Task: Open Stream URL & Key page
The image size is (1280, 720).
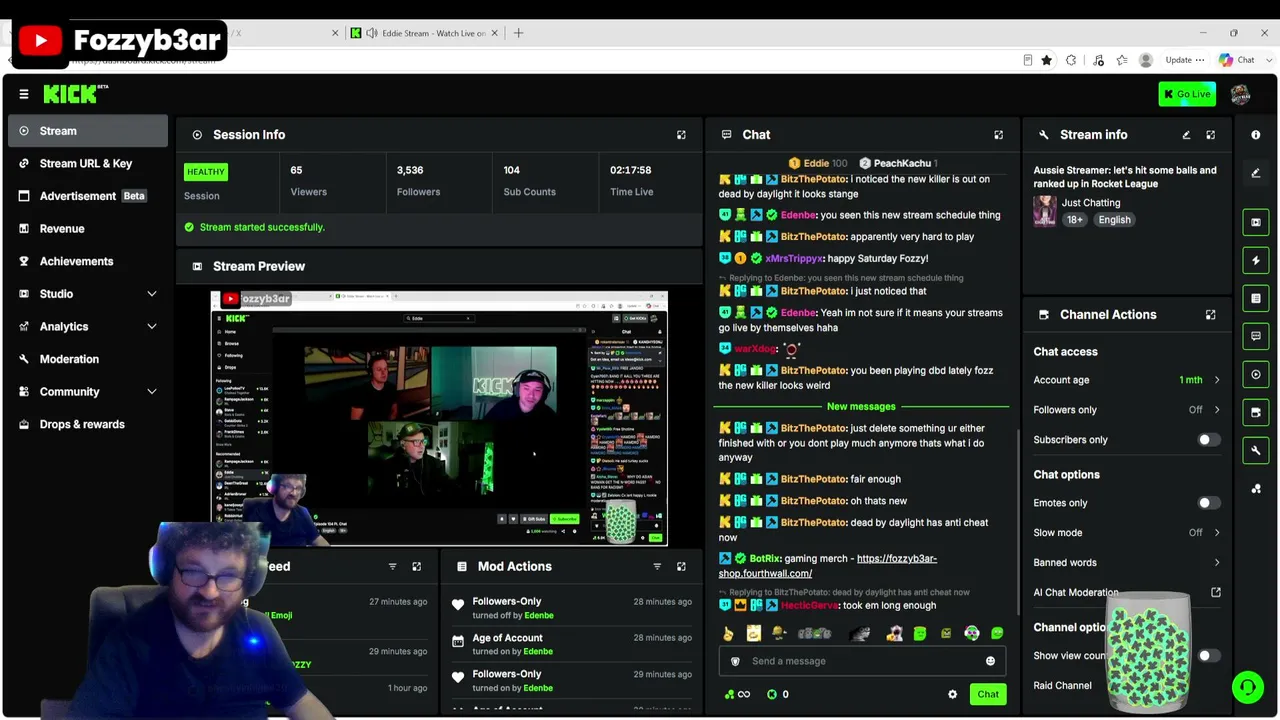Action: [x=88, y=164]
